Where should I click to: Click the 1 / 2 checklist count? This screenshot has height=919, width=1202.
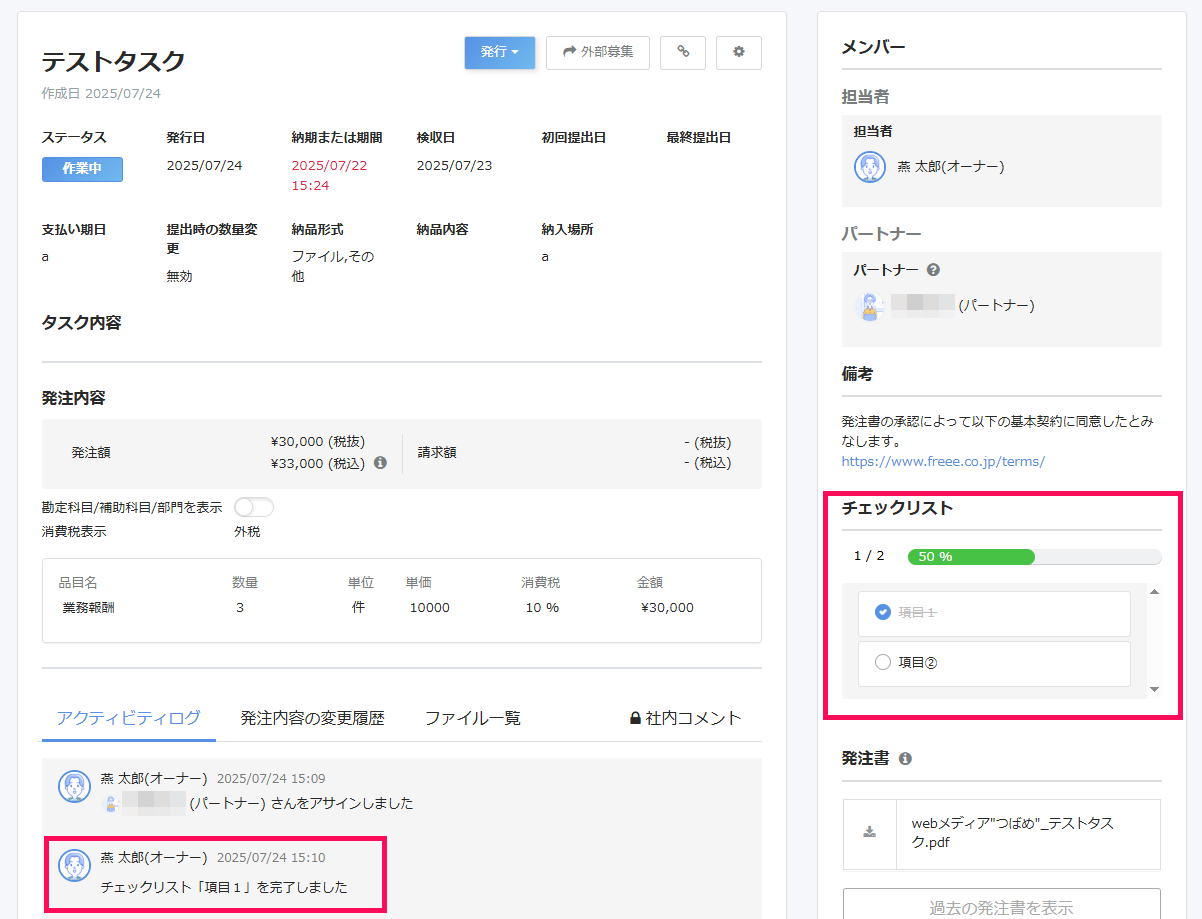click(869, 556)
